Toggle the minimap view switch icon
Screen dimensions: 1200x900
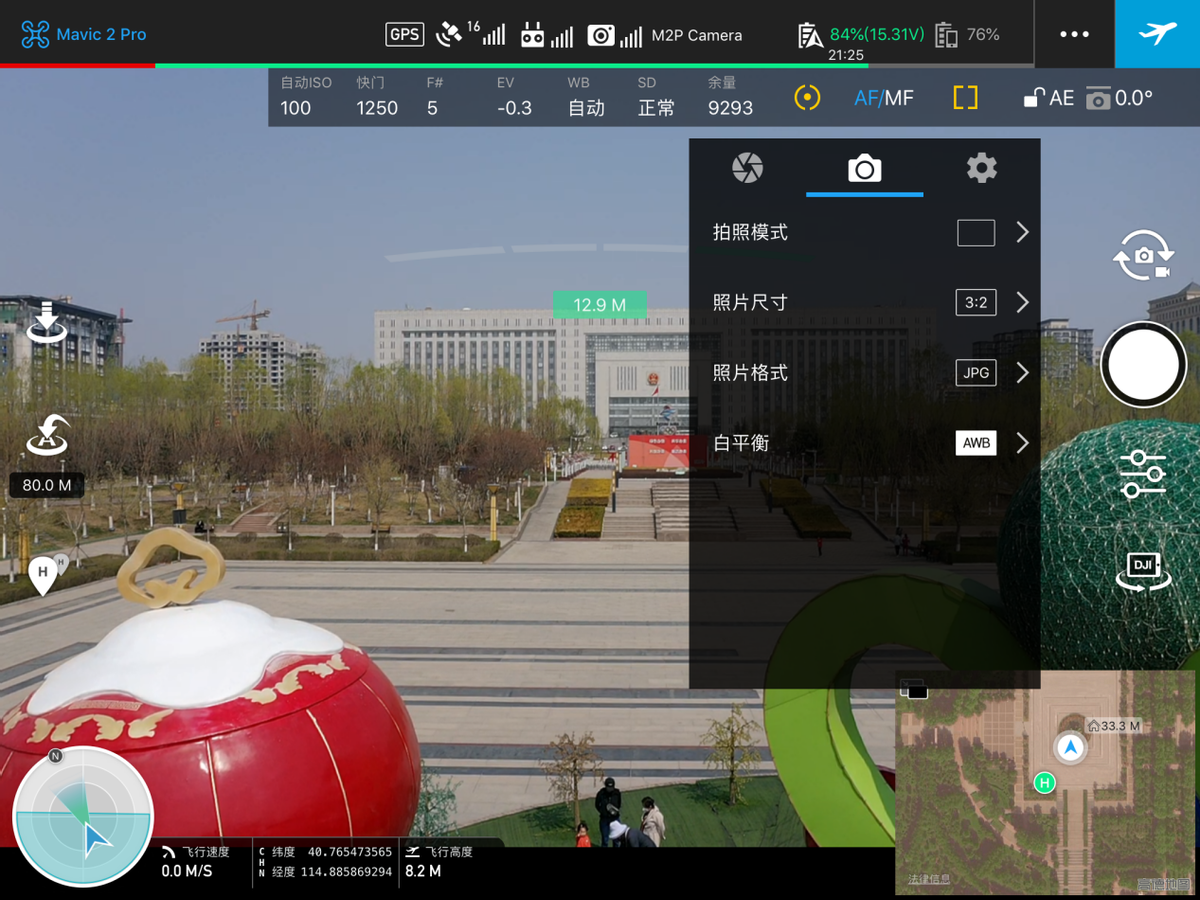pyautogui.click(x=914, y=689)
